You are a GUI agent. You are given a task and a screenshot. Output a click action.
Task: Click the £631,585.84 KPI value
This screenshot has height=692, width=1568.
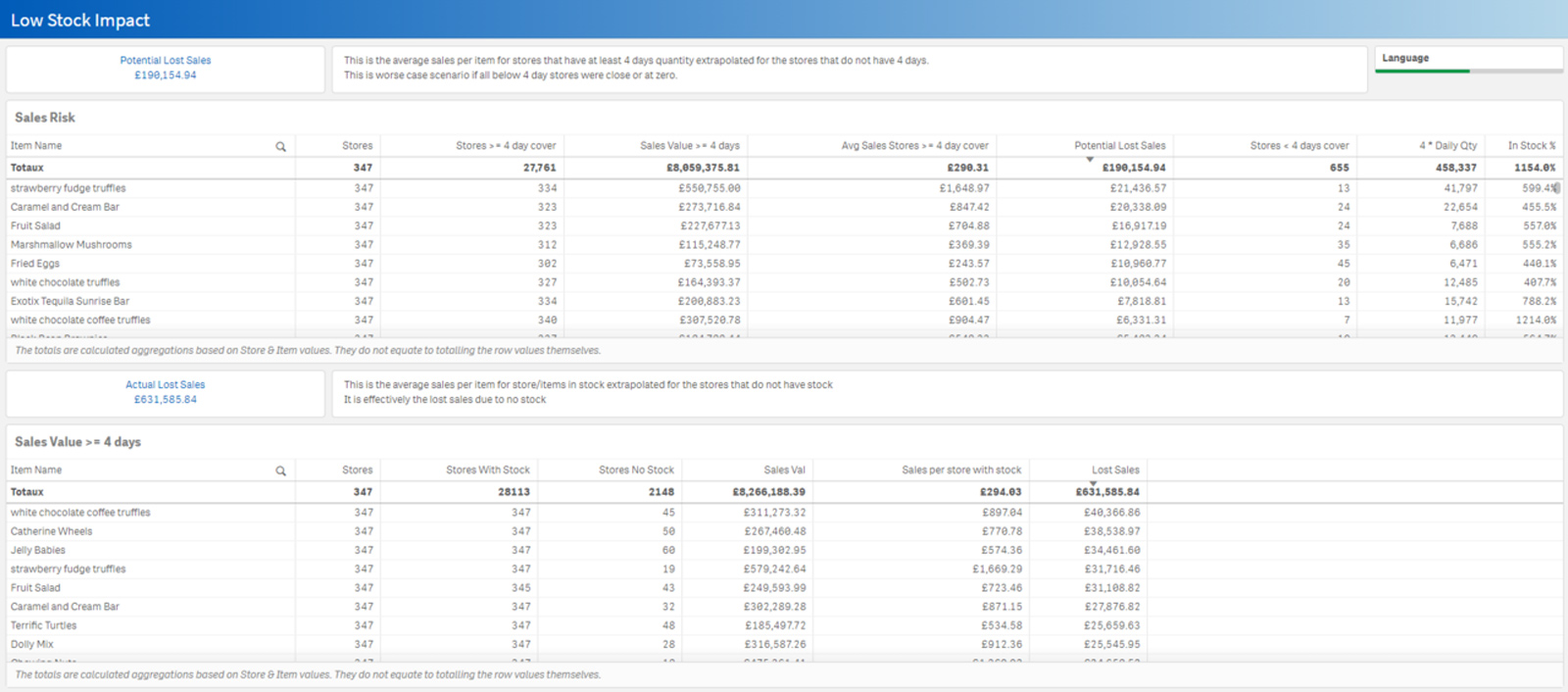pos(166,400)
